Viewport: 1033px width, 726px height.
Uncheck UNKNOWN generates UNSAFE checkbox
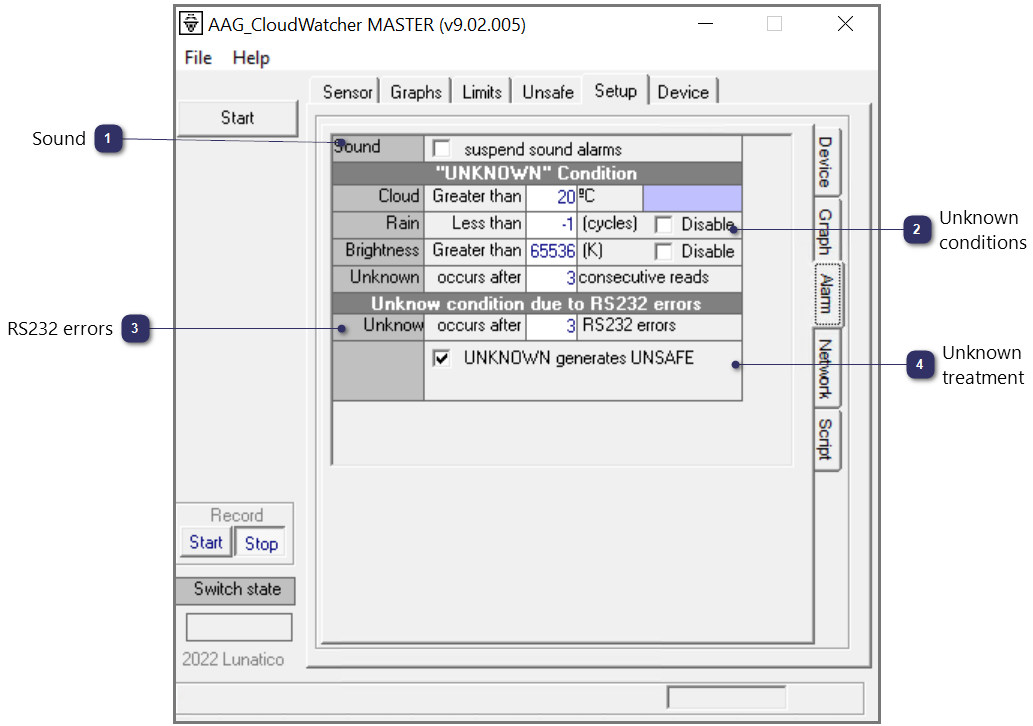pyautogui.click(x=441, y=358)
